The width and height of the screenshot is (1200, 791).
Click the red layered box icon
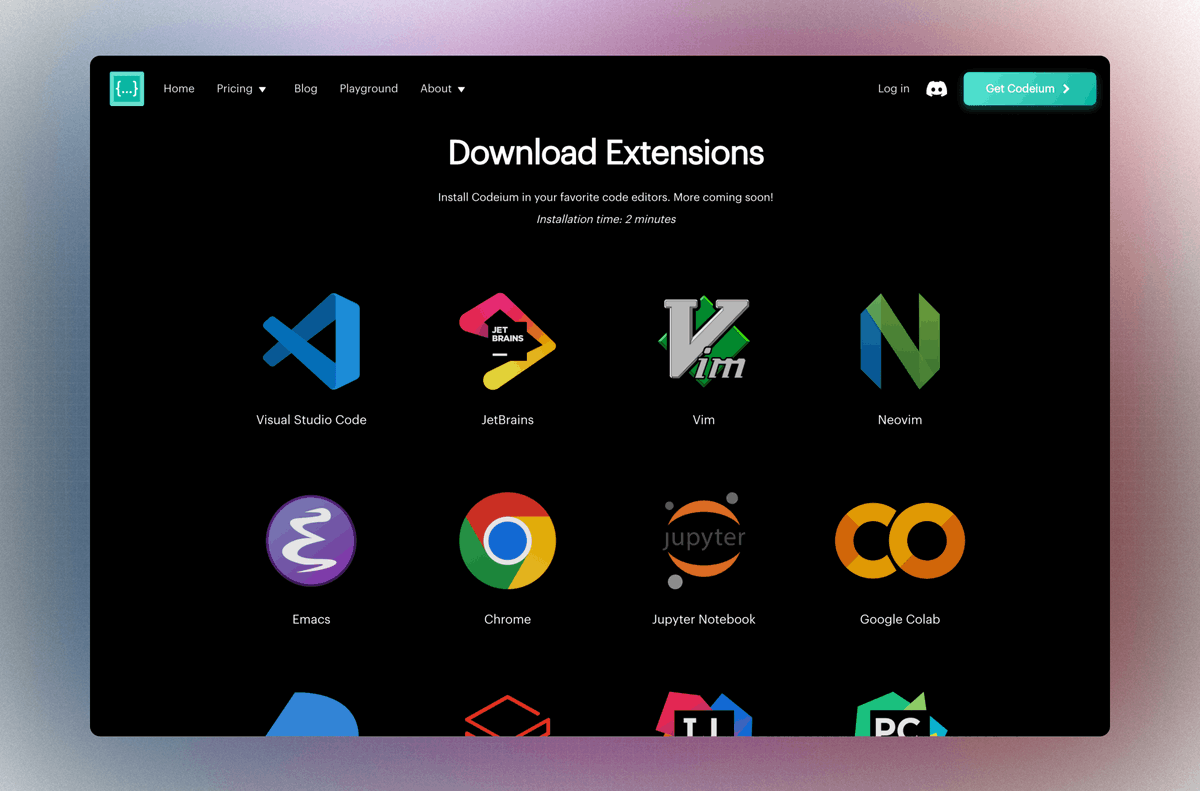pyautogui.click(x=507, y=716)
